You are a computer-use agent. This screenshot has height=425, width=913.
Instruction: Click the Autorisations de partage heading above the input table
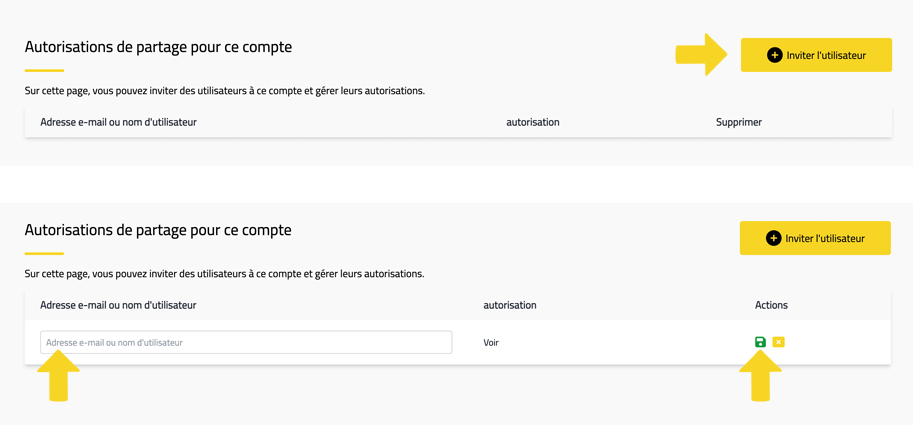(x=158, y=230)
